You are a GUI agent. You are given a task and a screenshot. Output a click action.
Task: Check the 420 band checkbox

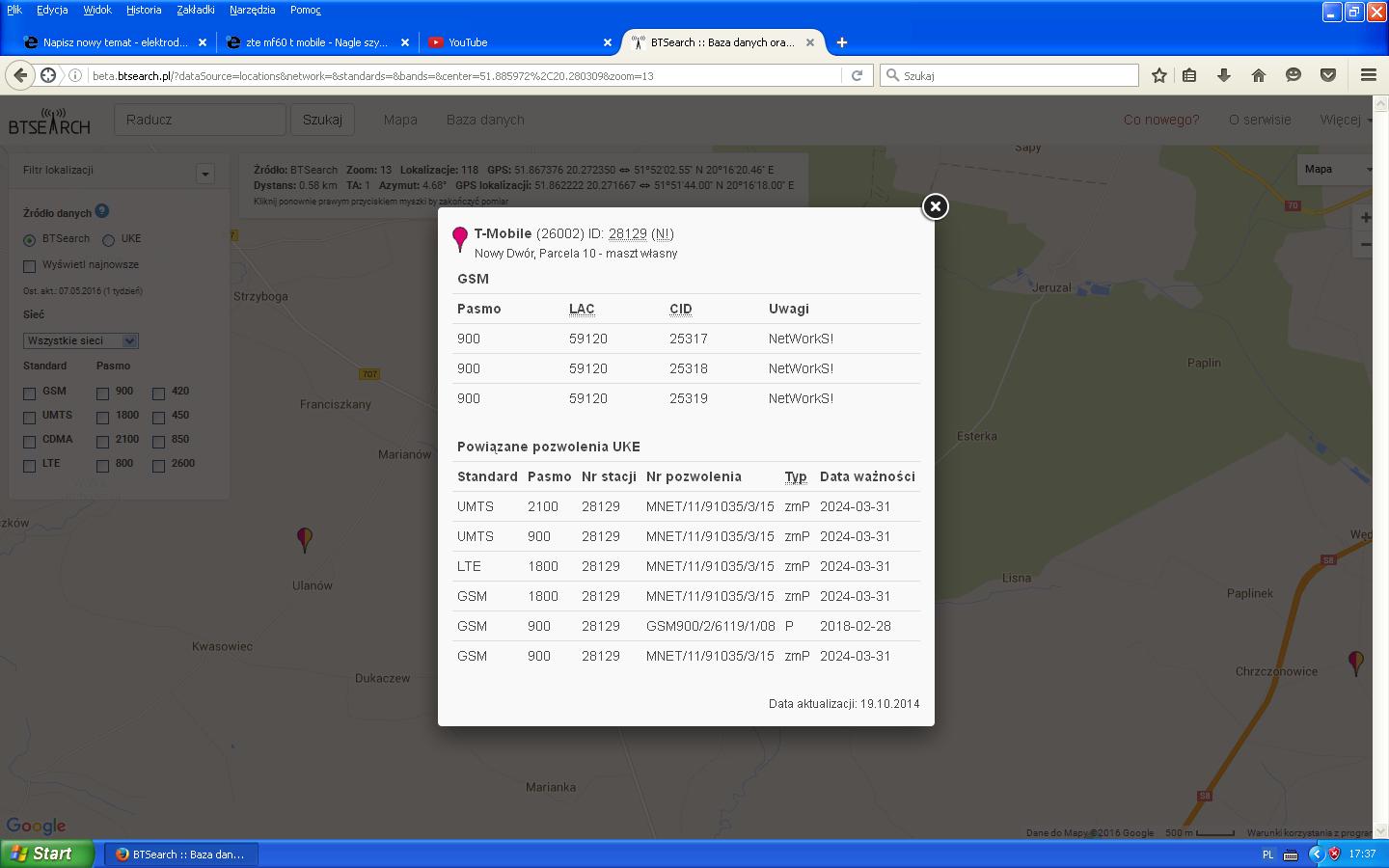coord(158,393)
